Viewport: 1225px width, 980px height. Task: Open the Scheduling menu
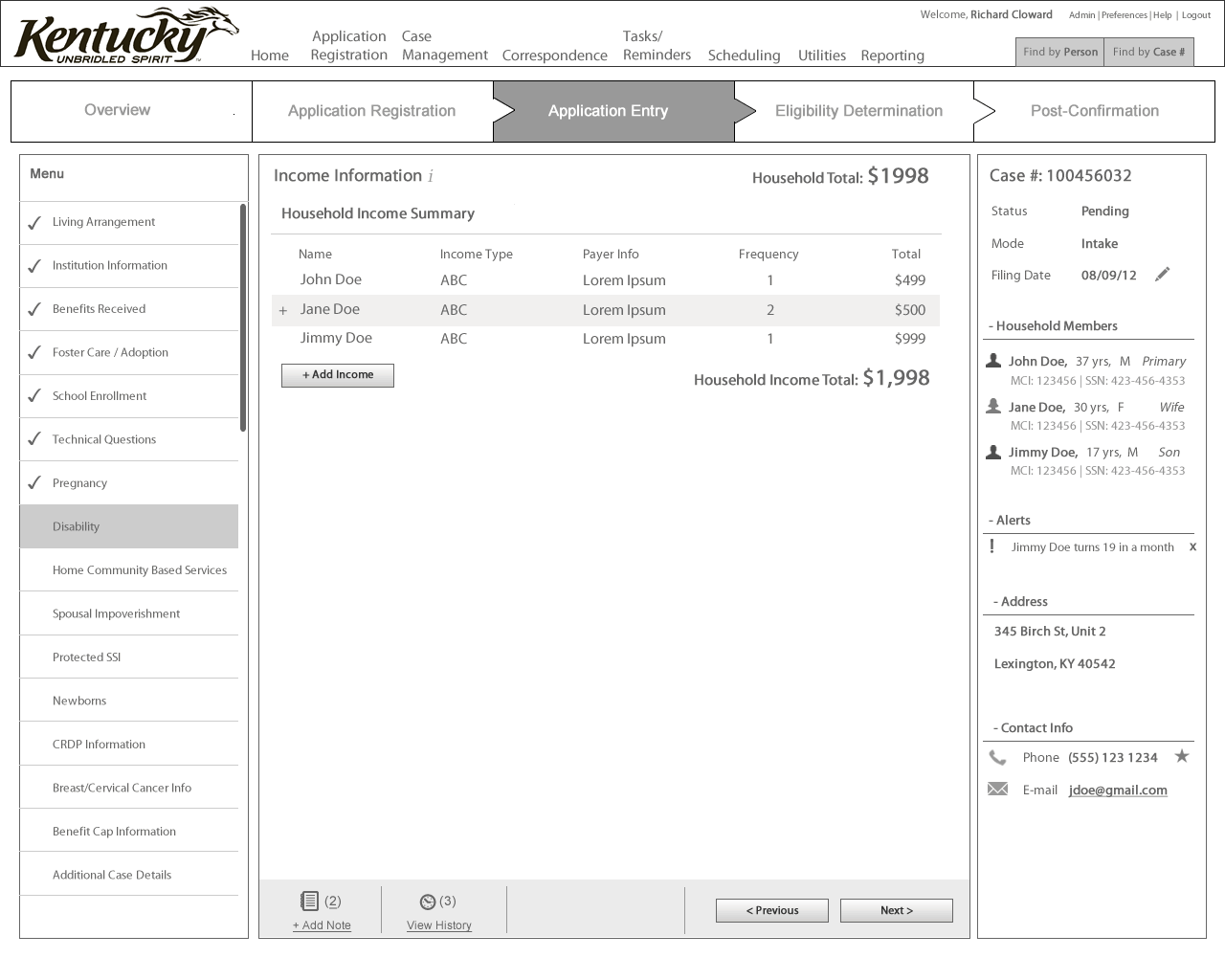click(x=745, y=56)
